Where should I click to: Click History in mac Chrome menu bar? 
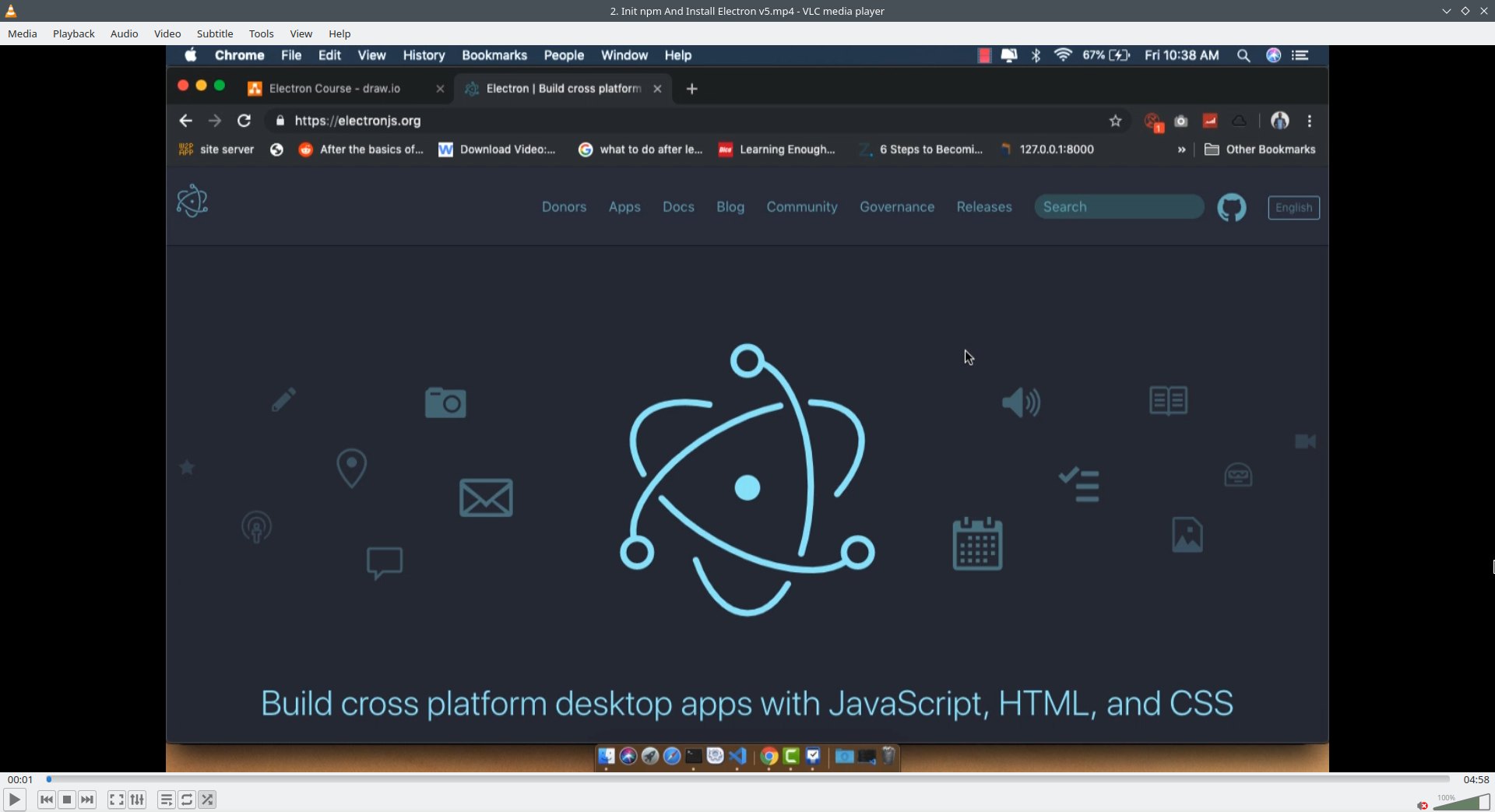[424, 55]
